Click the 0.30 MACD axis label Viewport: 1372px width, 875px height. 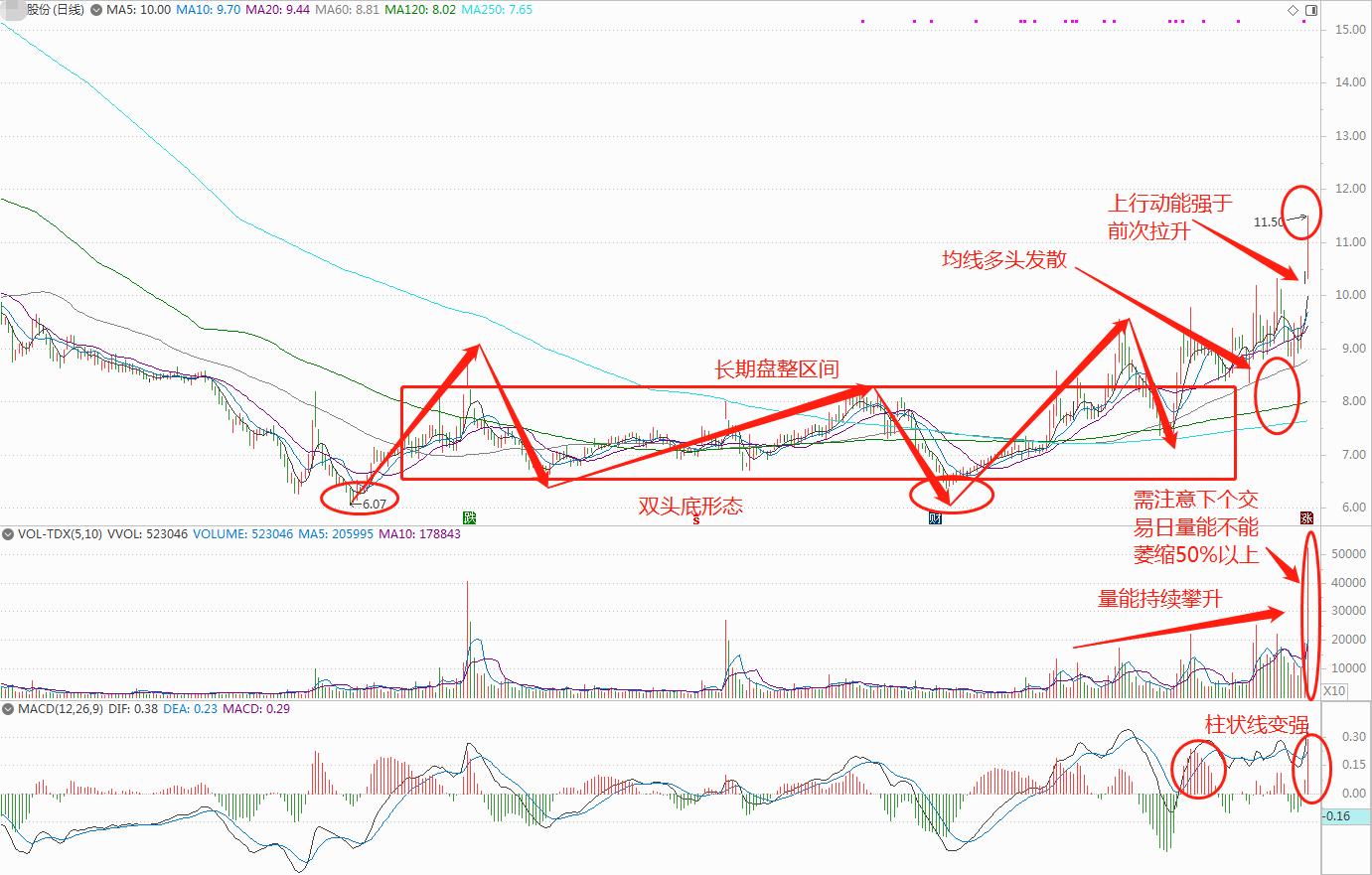(x=1354, y=737)
